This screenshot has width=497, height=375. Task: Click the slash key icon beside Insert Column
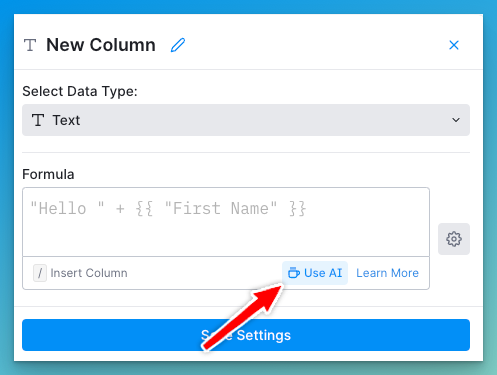click(x=40, y=273)
